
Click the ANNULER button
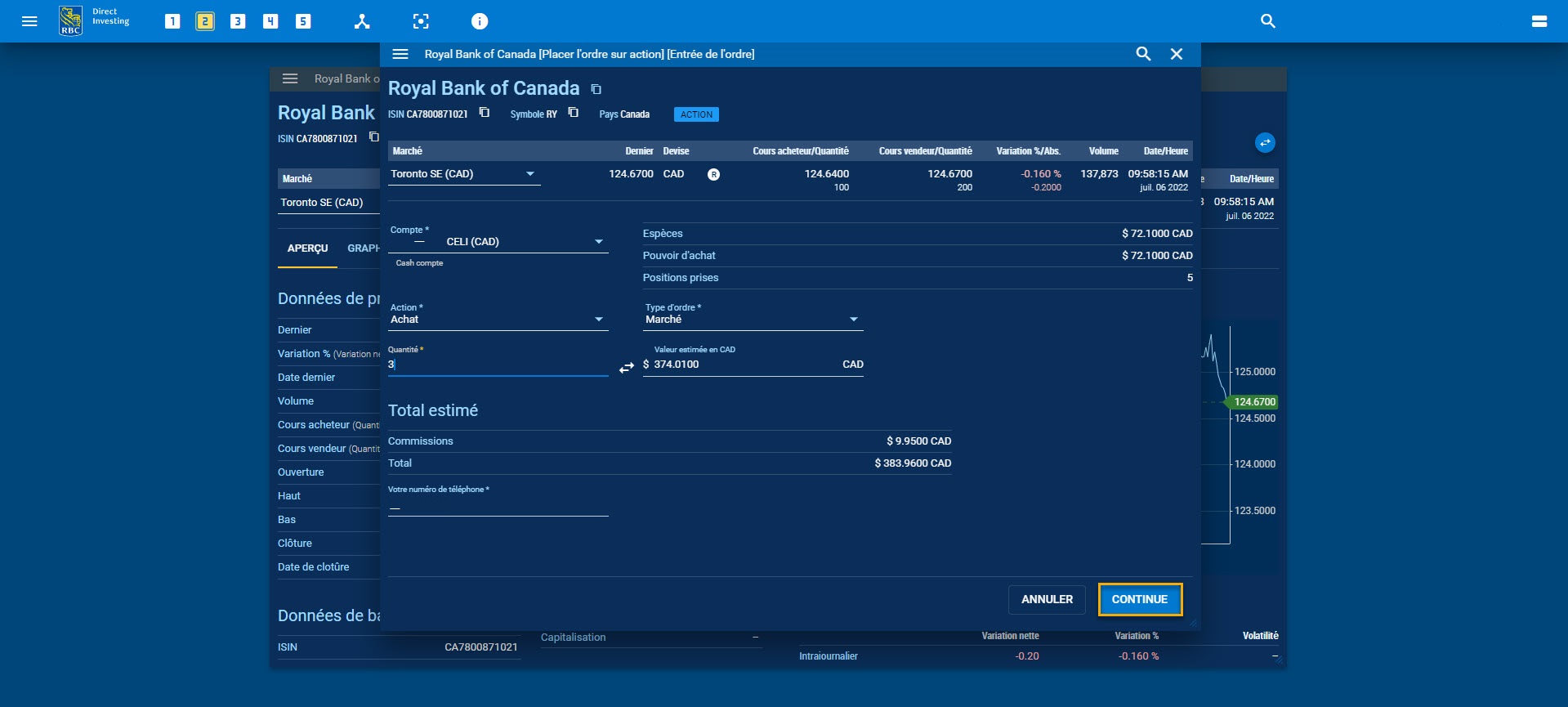[1047, 599]
